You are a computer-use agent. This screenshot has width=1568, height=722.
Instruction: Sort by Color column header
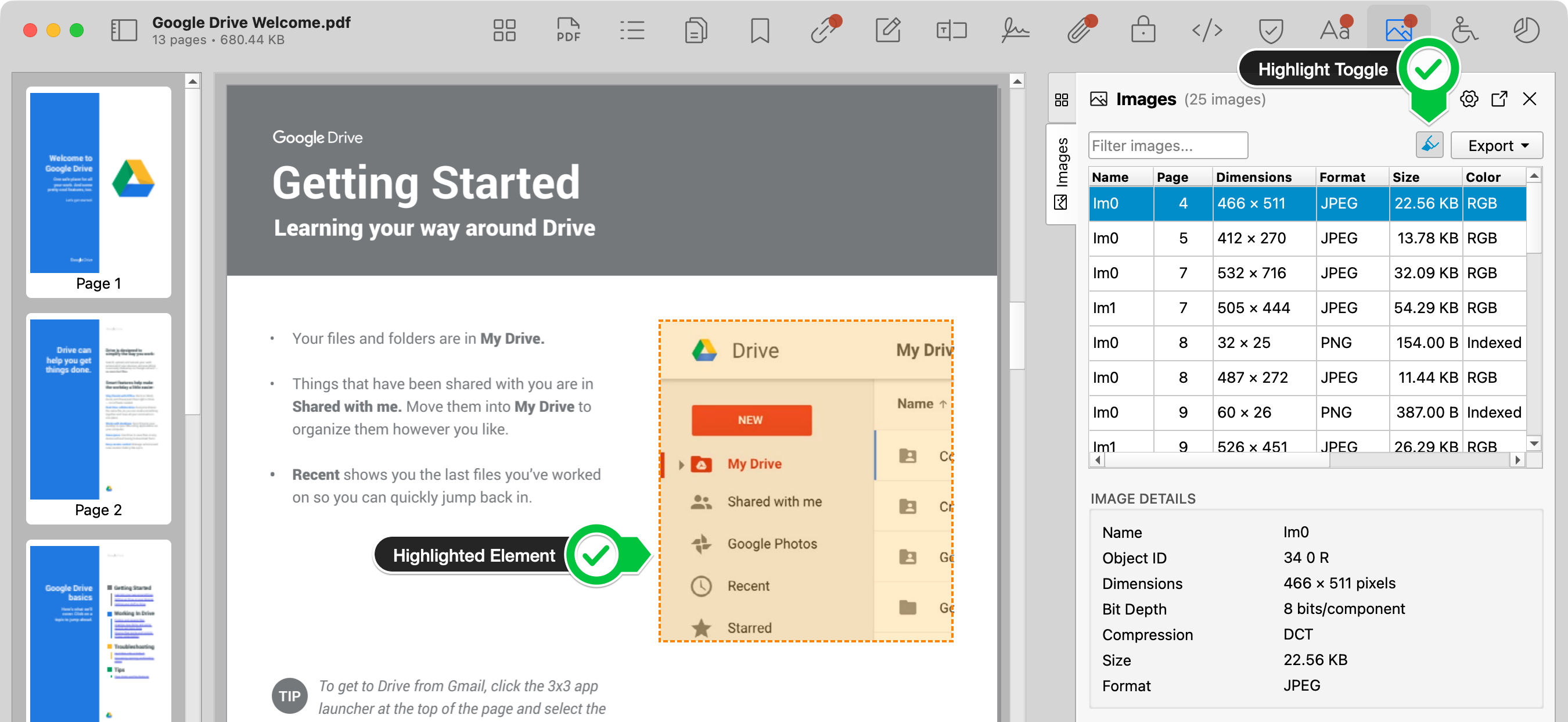pyautogui.click(x=1494, y=177)
